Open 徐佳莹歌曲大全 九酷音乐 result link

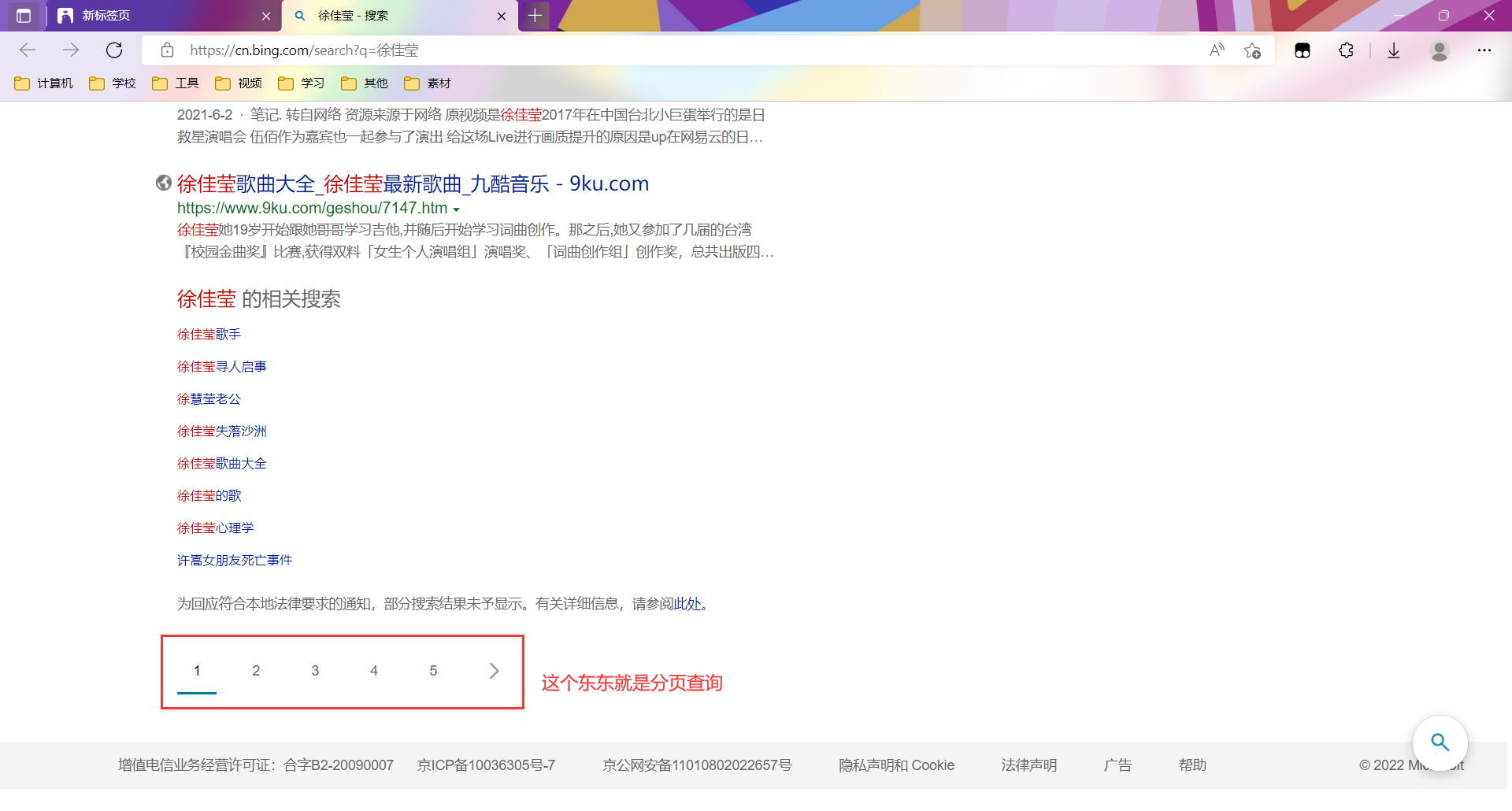[413, 183]
